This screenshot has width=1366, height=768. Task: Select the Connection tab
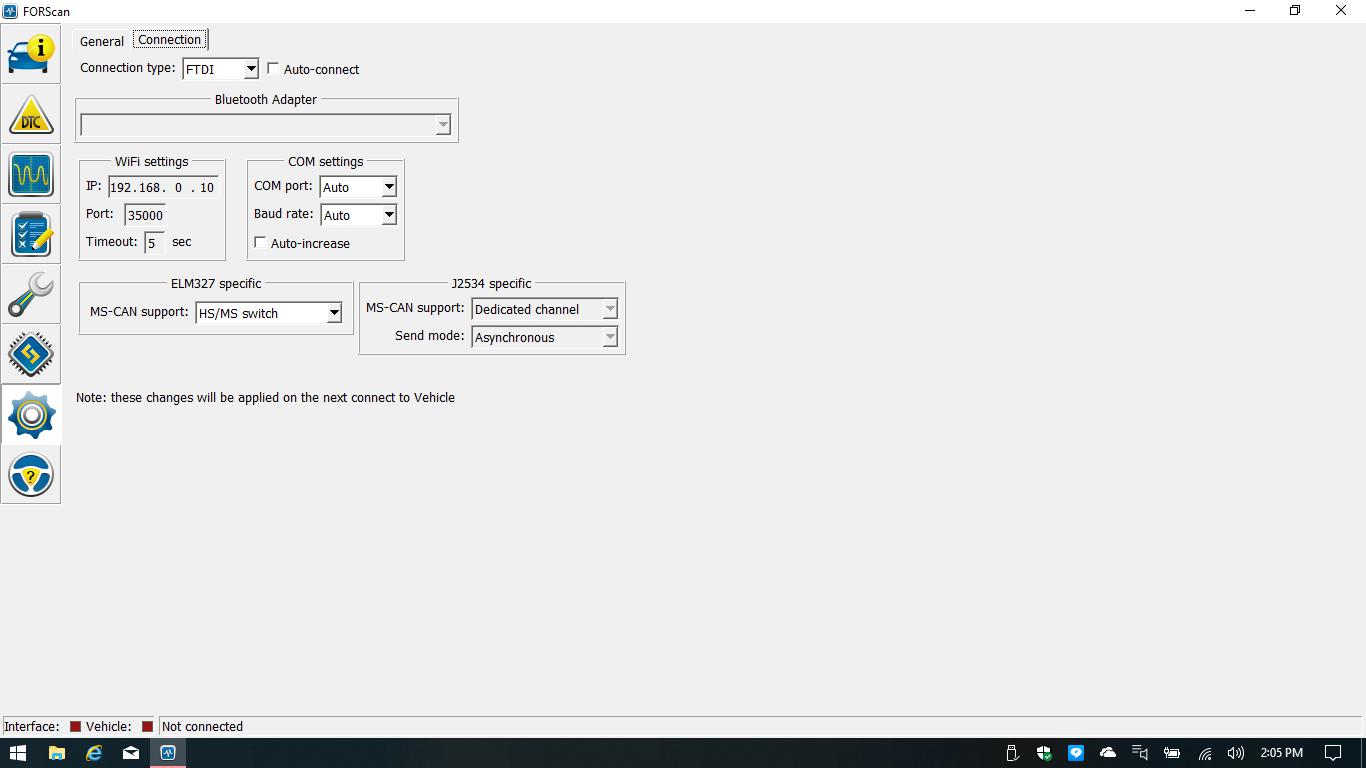click(x=170, y=40)
